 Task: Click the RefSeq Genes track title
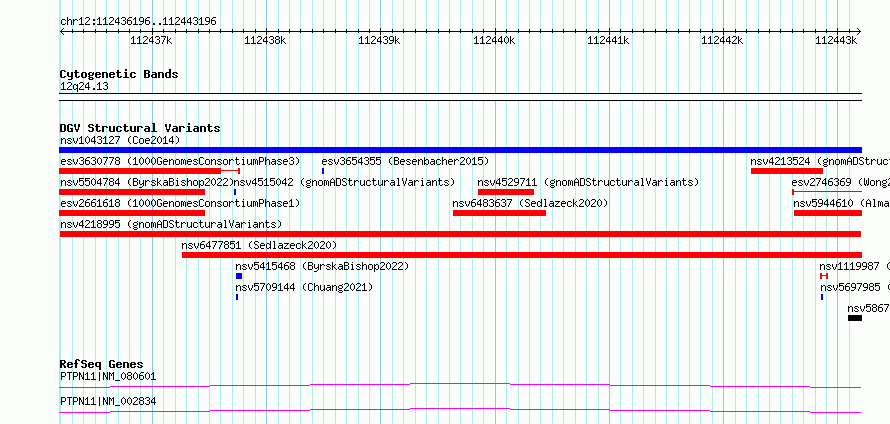pyautogui.click(x=102, y=364)
